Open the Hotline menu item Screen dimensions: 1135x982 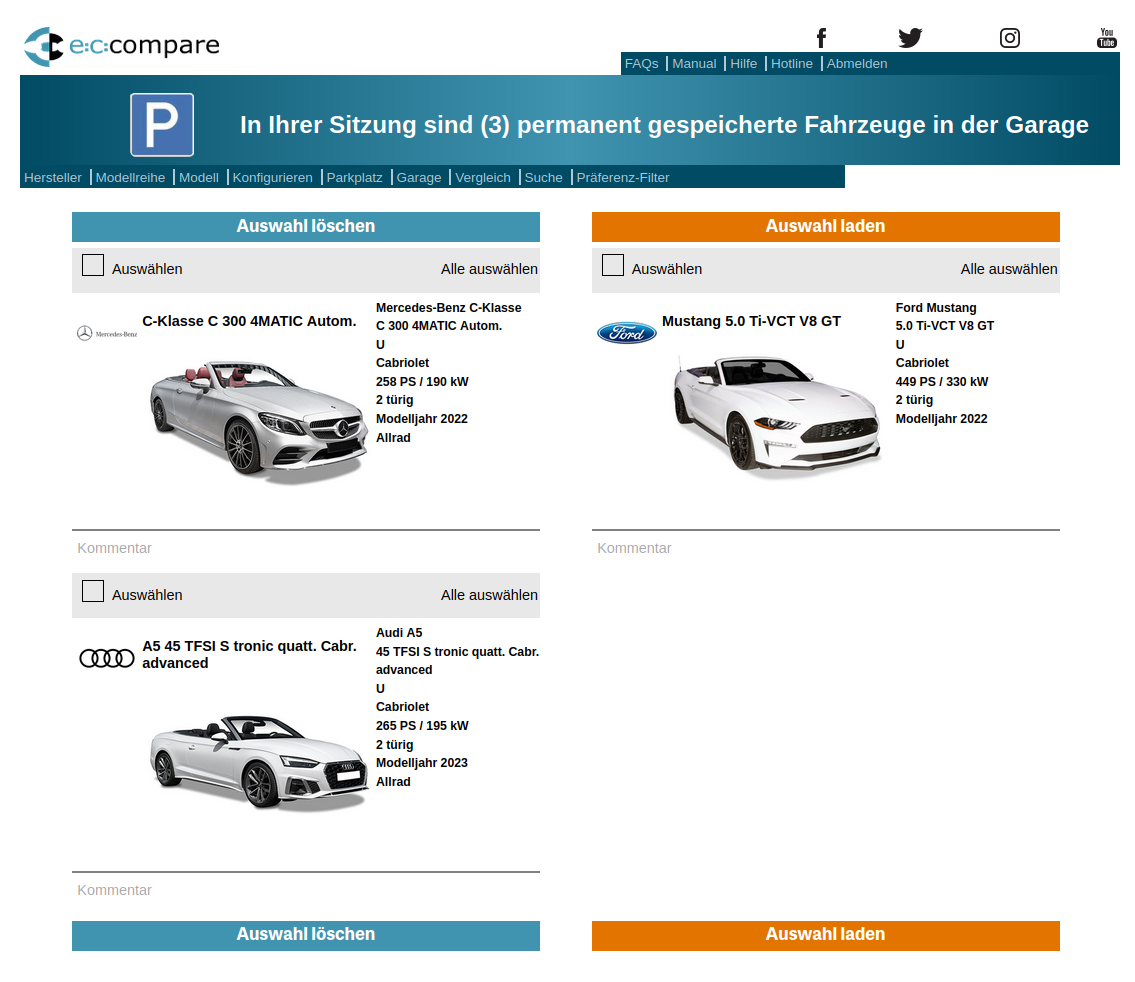point(792,64)
